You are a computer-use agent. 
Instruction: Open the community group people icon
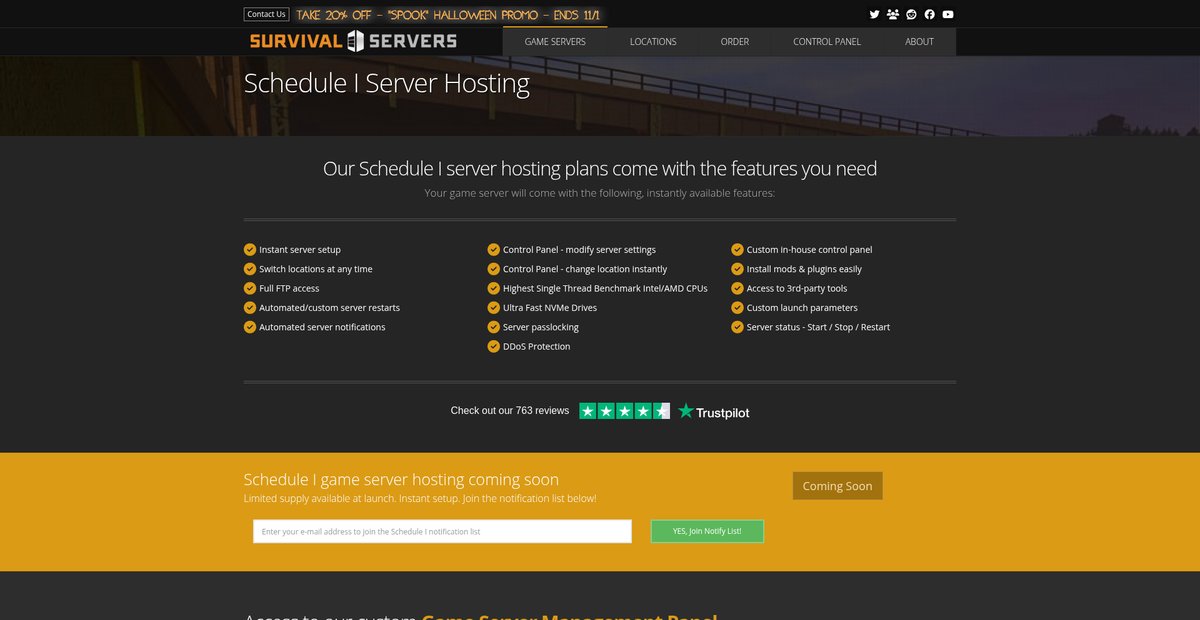[893, 14]
